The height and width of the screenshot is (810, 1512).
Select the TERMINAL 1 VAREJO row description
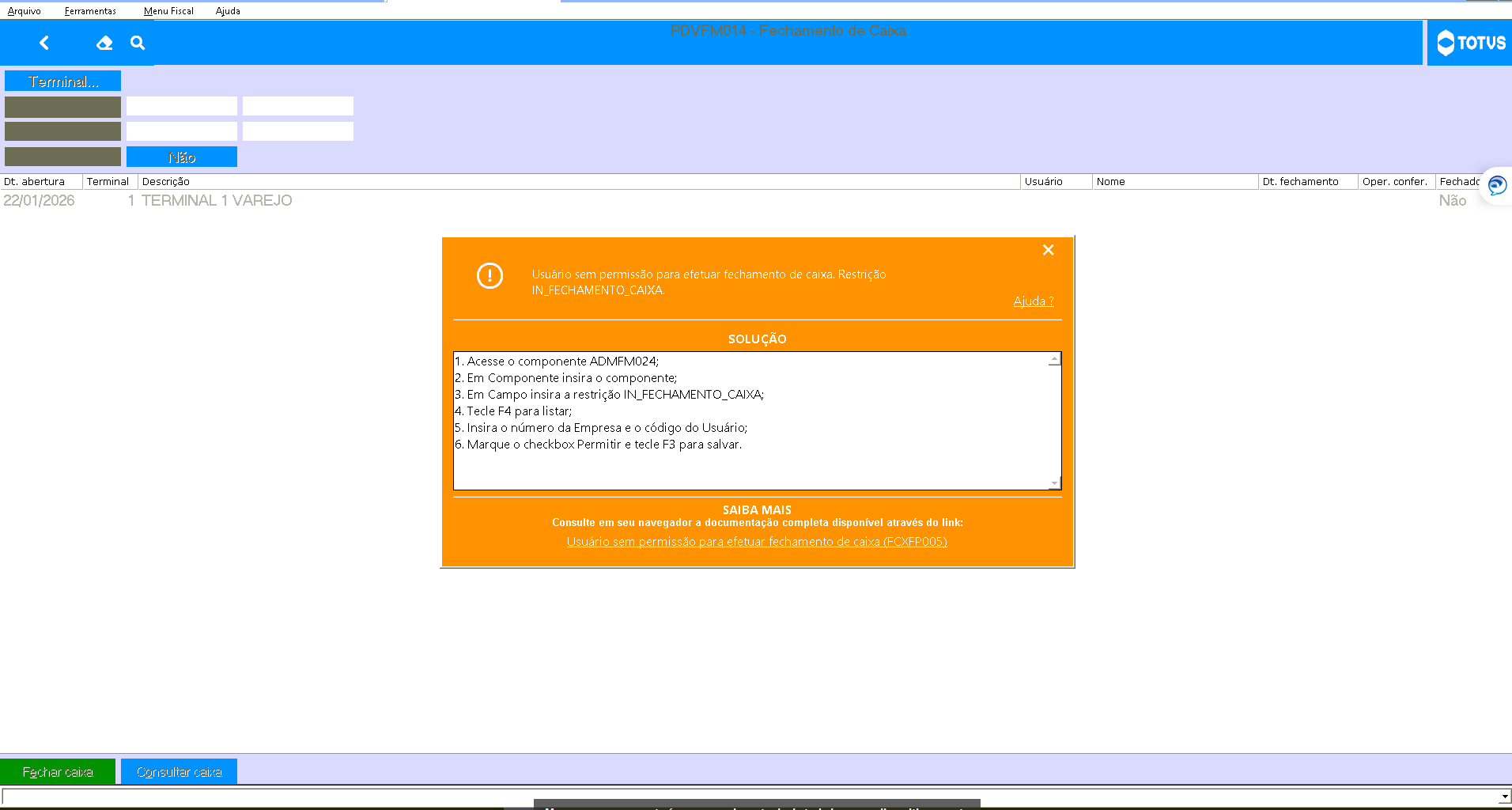tap(217, 201)
